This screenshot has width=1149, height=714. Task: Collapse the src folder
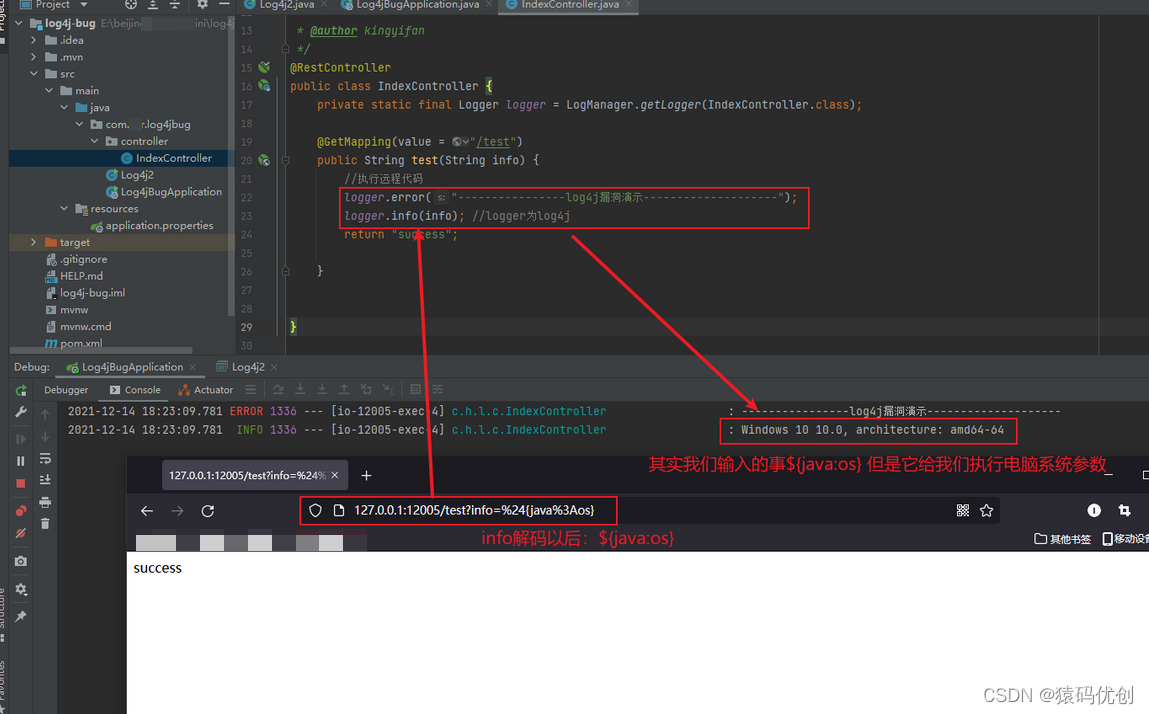pos(34,74)
